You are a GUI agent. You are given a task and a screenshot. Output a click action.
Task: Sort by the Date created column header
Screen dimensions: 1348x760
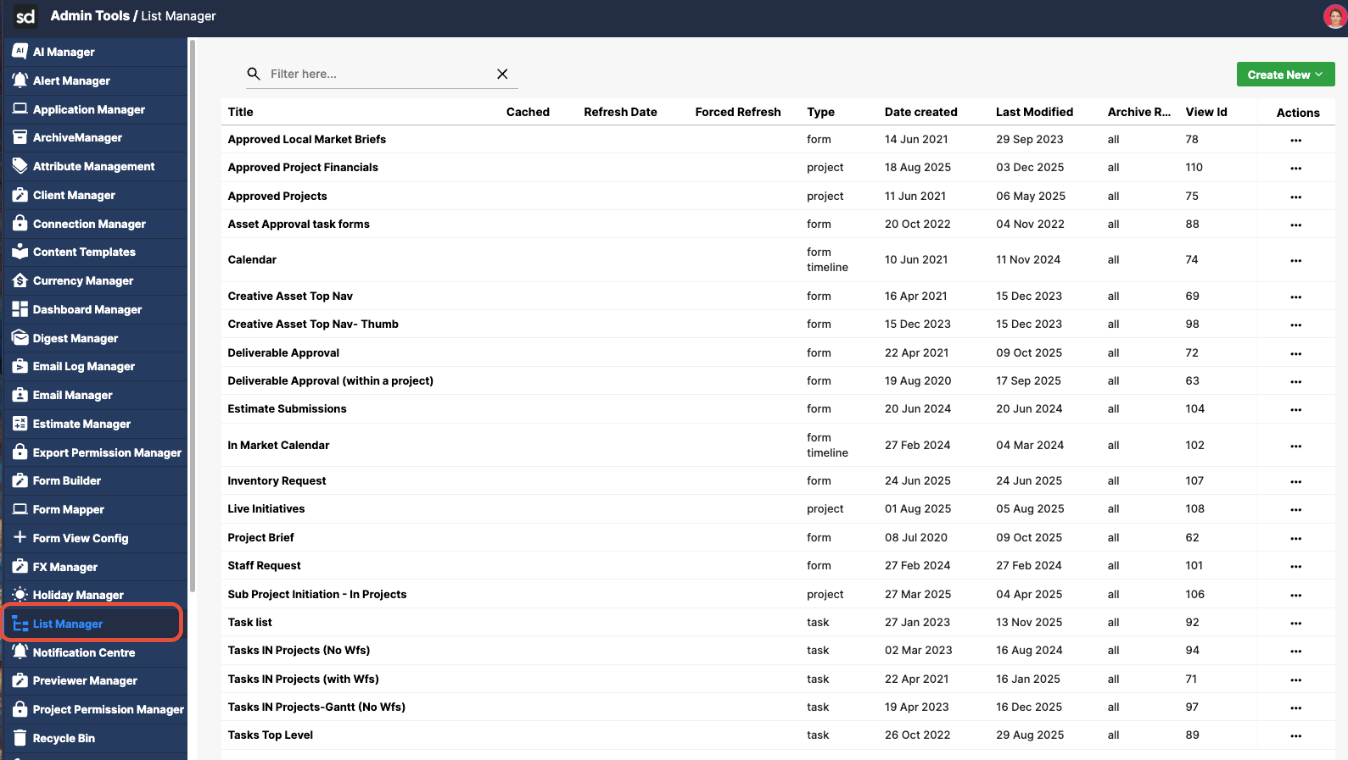tap(921, 112)
